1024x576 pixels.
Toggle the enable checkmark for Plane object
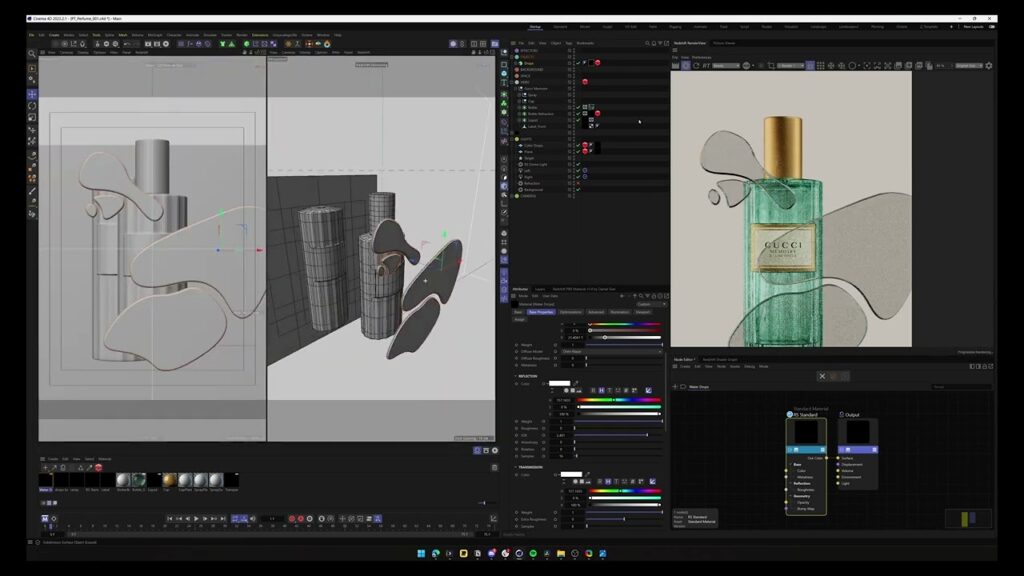578,152
